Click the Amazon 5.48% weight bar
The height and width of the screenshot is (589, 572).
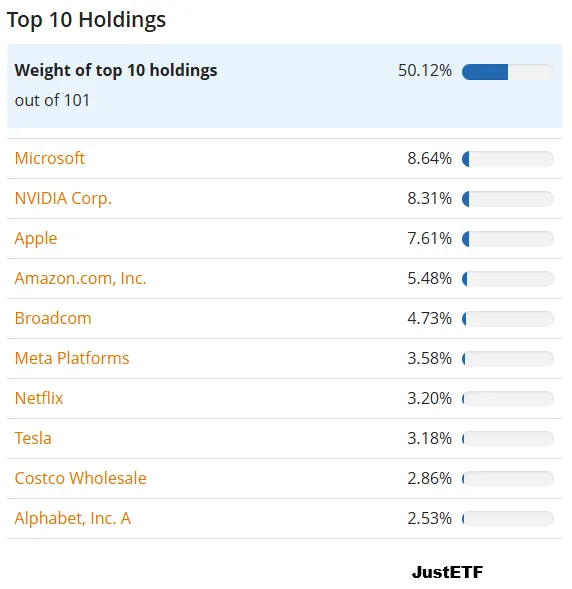(507, 279)
